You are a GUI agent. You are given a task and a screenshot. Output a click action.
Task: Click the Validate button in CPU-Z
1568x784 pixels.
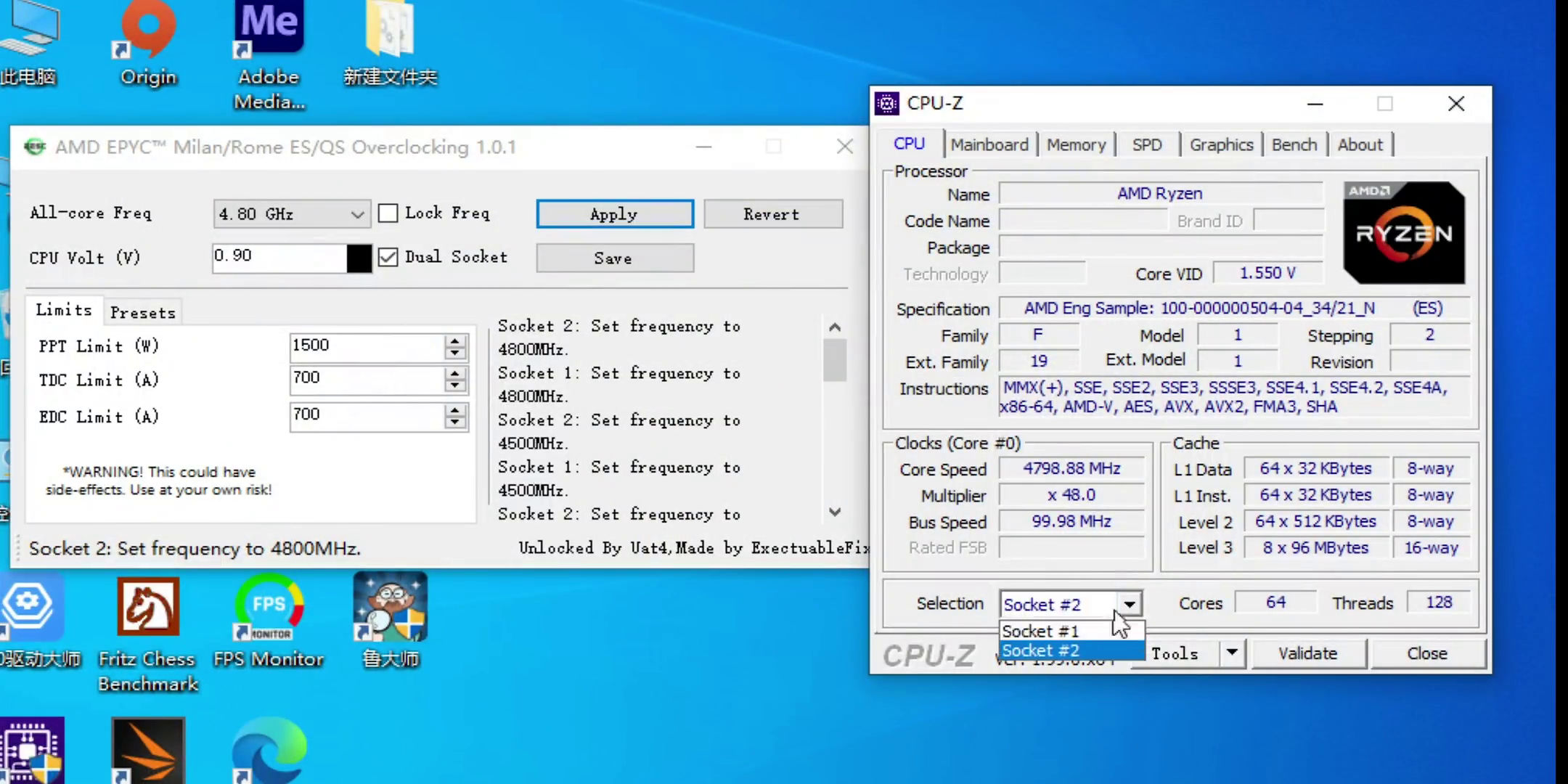[x=1307, y=653]
